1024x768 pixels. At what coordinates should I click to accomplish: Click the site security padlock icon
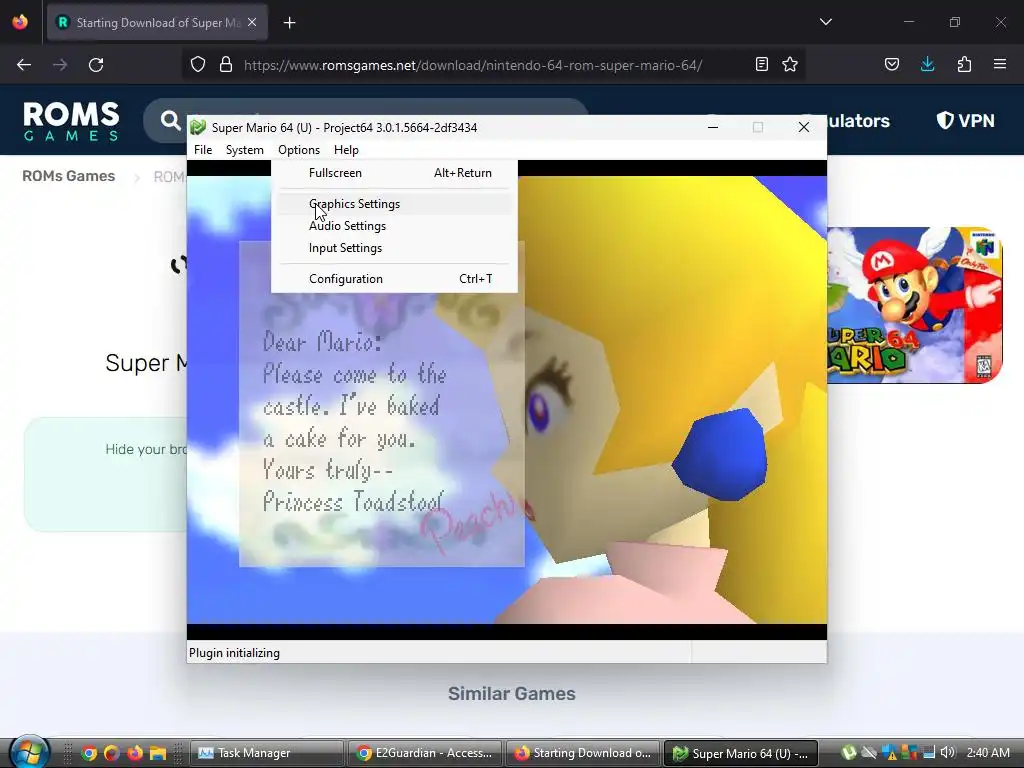[x=226, y=65]
